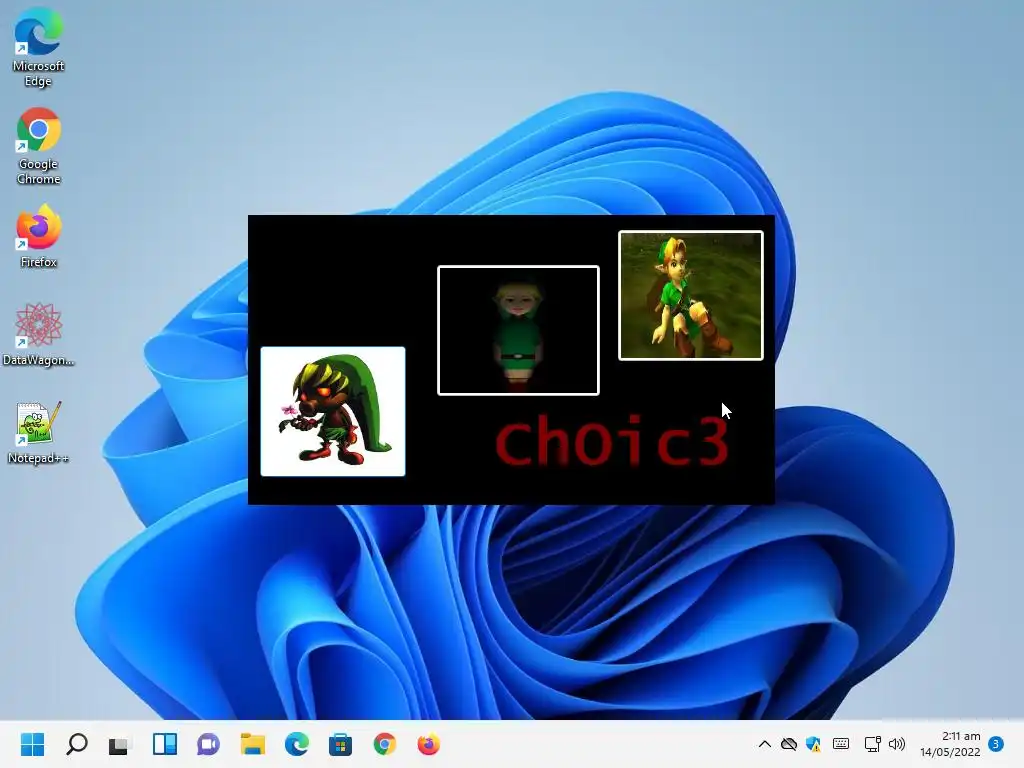Open the touch keyboard tray icon
Image resolution: width=1024 pixels, height=768 pixels.
click(841, 744)
